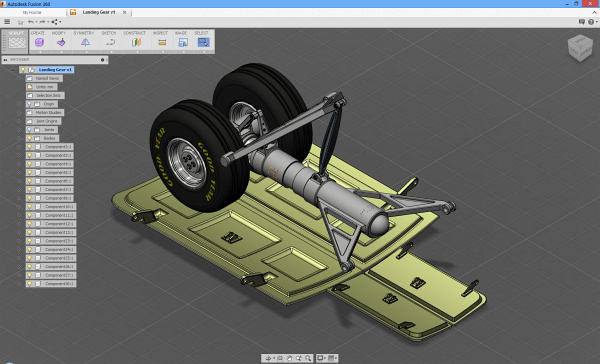Click the ViewCube in the corner
Screen dimensions: 600x364
pos(580,47)
